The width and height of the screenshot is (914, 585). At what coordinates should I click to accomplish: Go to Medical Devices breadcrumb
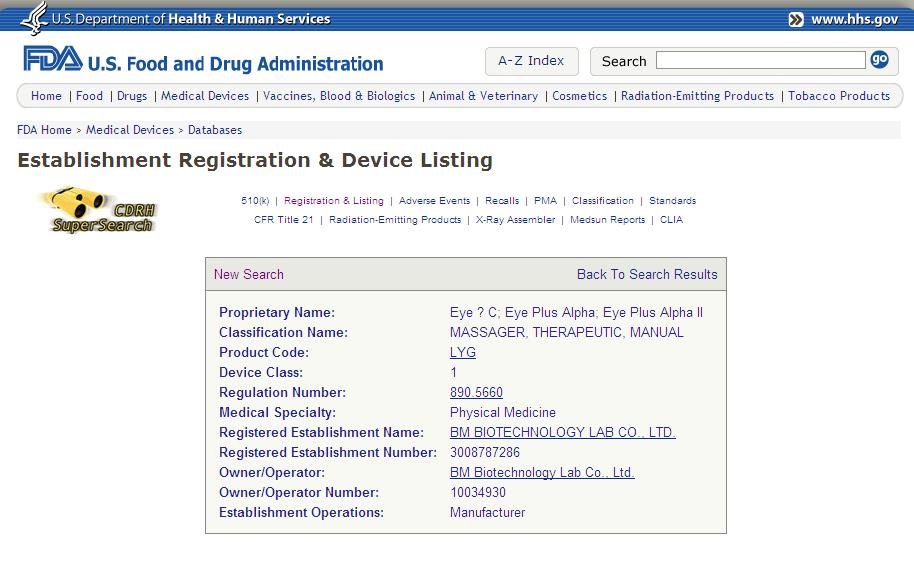[130, 130]
